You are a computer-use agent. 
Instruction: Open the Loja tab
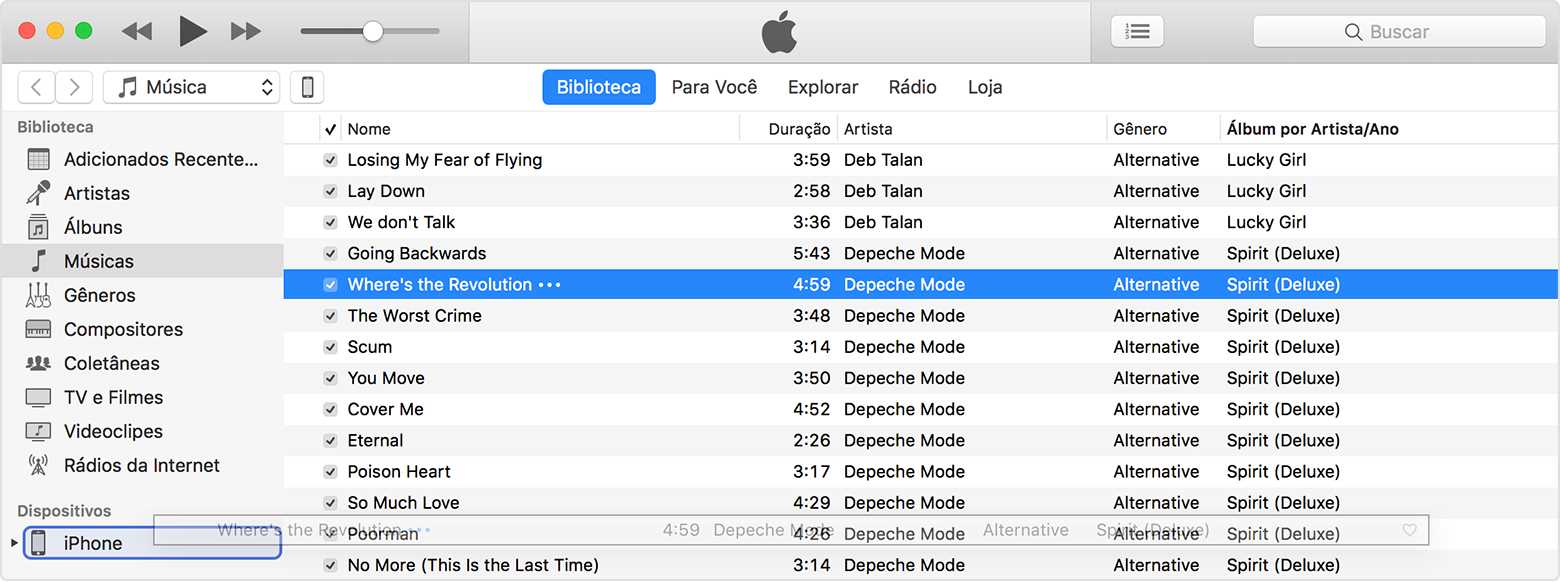985,87
